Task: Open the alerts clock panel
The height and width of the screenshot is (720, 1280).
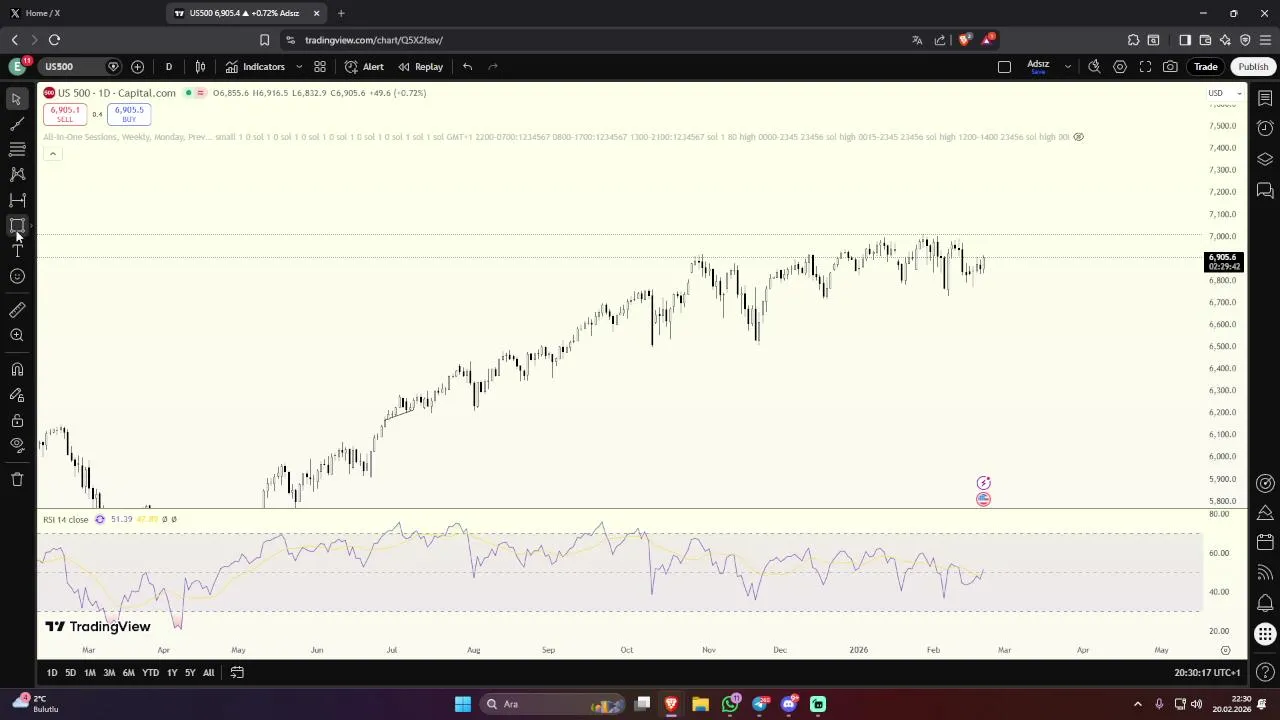Action: 1265,128
